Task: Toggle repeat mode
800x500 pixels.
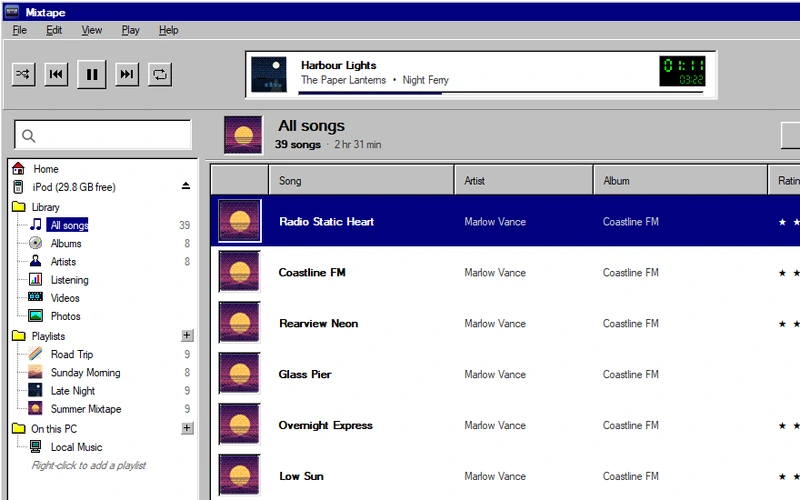Action: tap(160, 74)
